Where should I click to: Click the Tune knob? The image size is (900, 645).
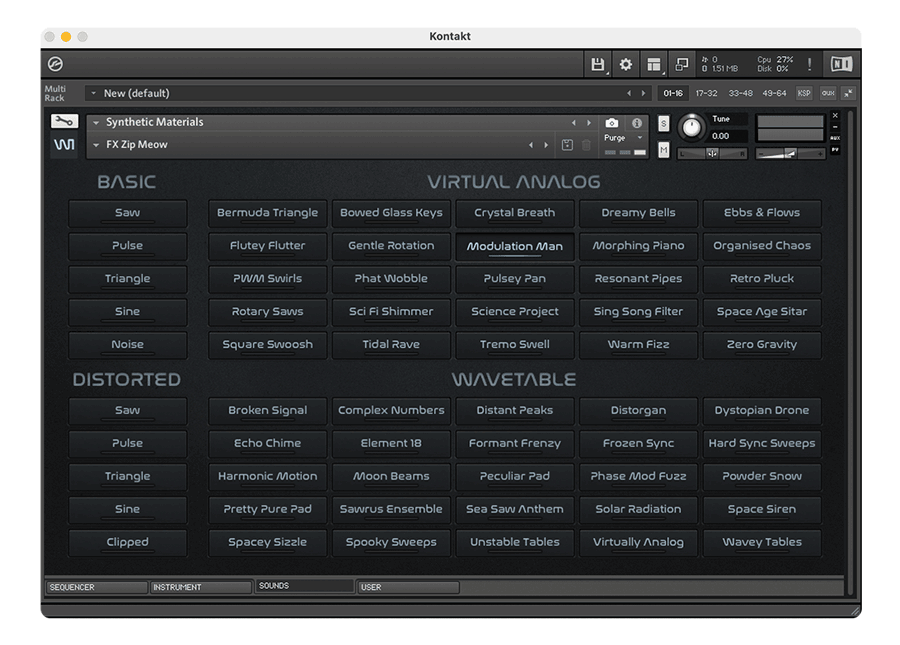click(x=691, y=128)
